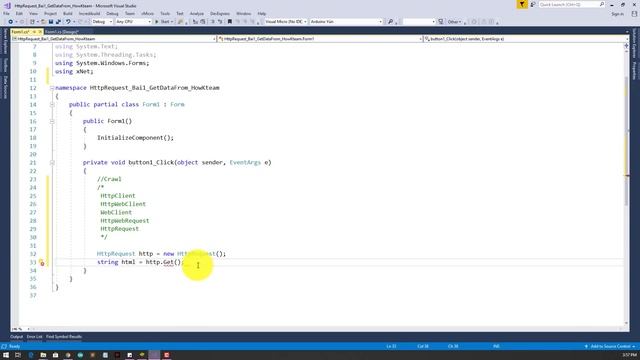Image resolution: width=640 pixels, height=360 pixels.
Task: Close the Form1.cs tab
Action: tap(40, 32)
